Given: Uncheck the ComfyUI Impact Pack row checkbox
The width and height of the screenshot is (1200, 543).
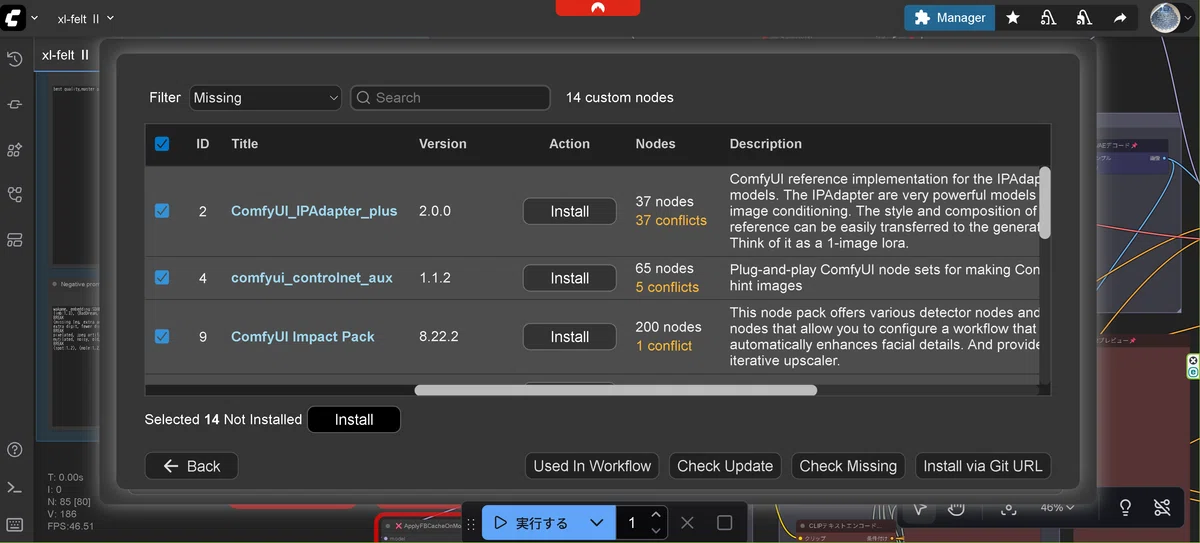Looking at the screenshot, I should pos(162,336).
